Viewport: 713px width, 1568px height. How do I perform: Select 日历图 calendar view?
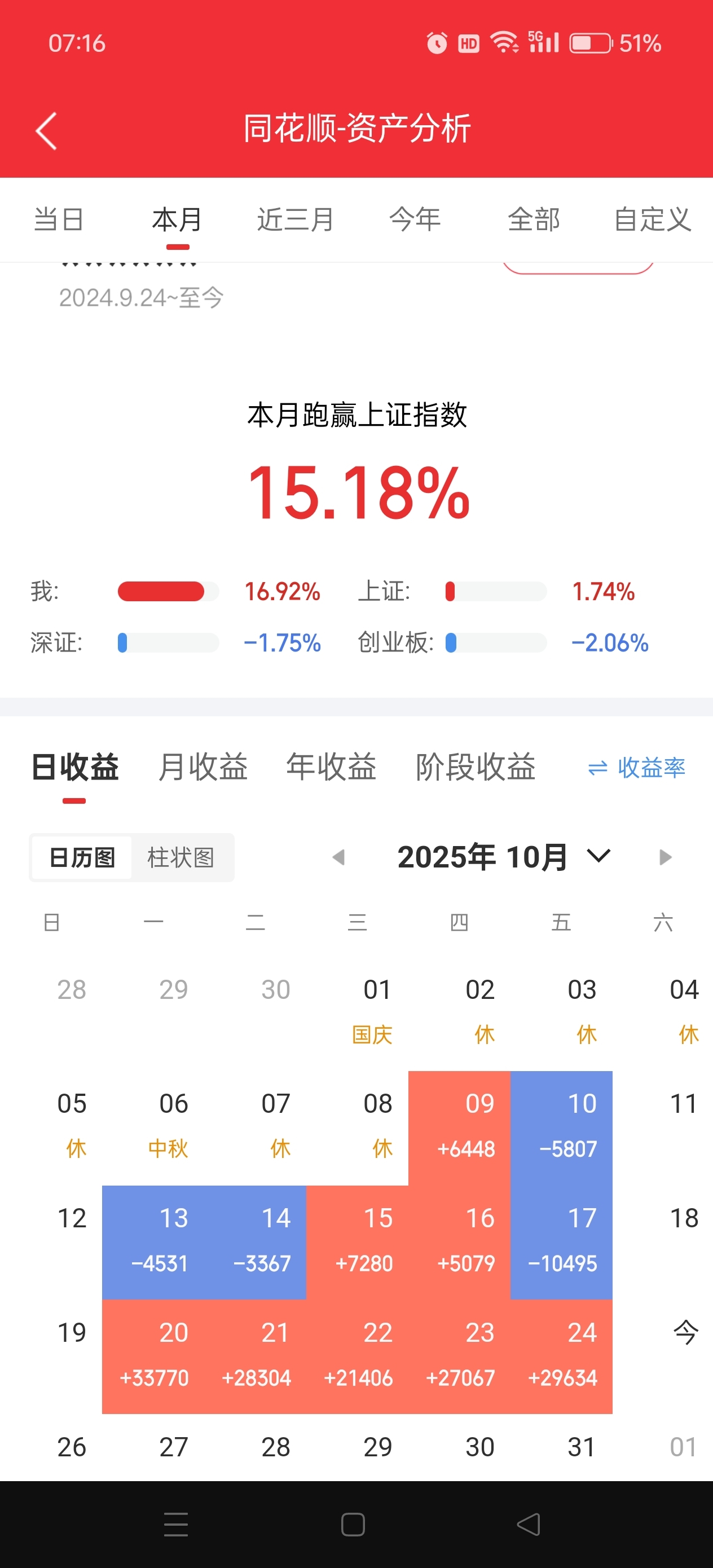82,857
